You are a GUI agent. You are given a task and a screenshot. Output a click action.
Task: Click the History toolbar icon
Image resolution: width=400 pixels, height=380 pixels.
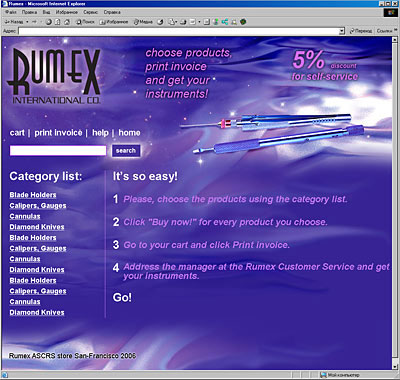pos(160,22)
